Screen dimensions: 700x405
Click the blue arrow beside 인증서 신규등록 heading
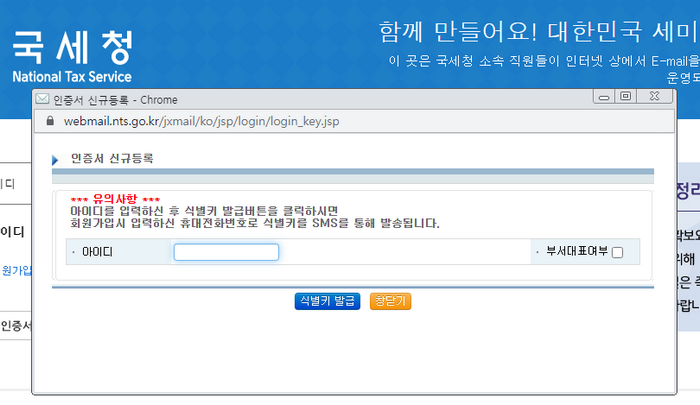55,160
